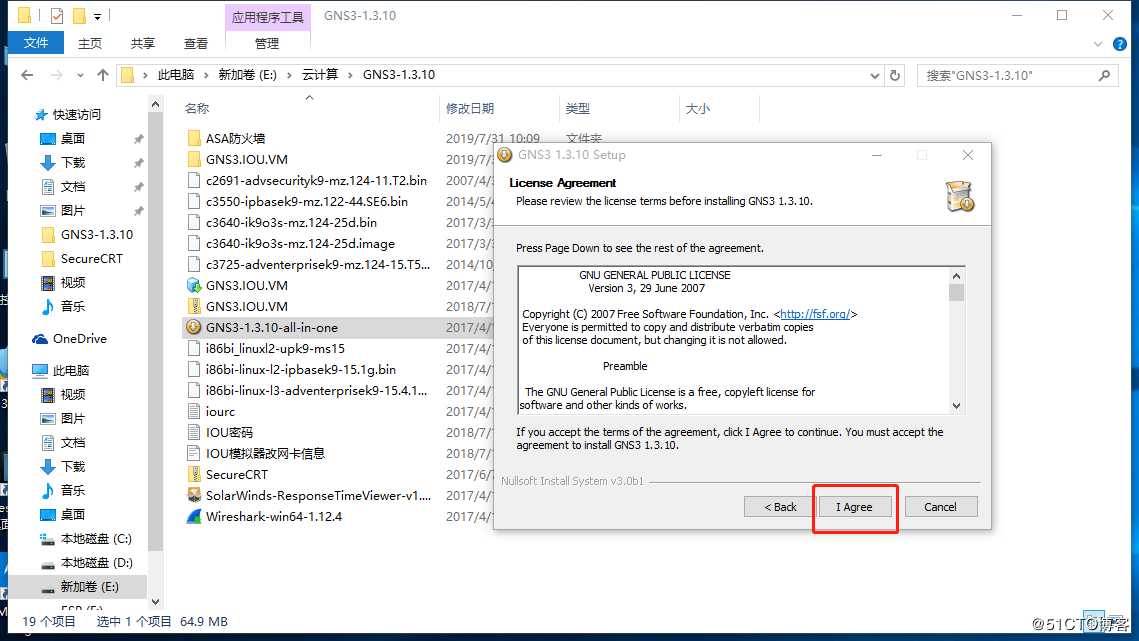This screenshot has height=641, width=1139.
Task: Select iourc file
Action: 220,411
